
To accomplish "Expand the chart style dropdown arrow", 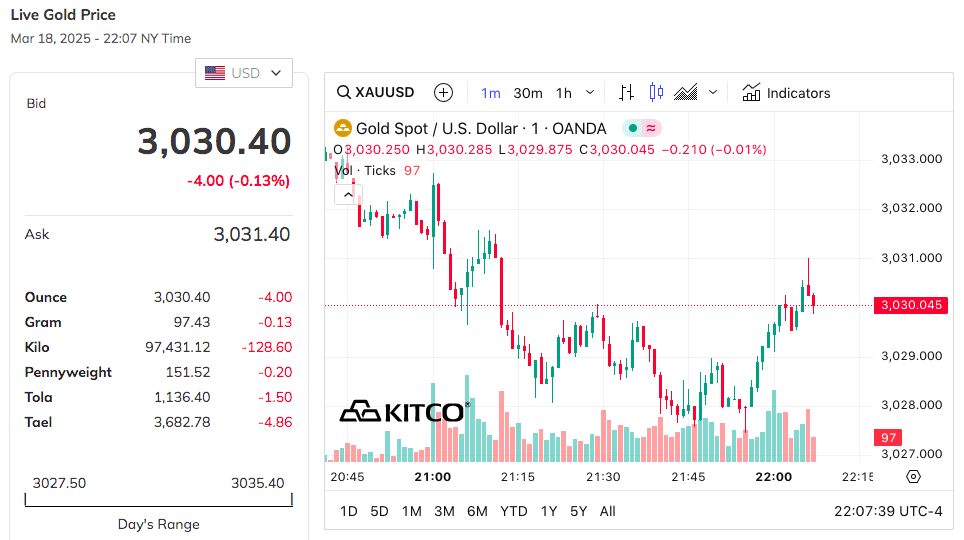I will tap(713, 93).
